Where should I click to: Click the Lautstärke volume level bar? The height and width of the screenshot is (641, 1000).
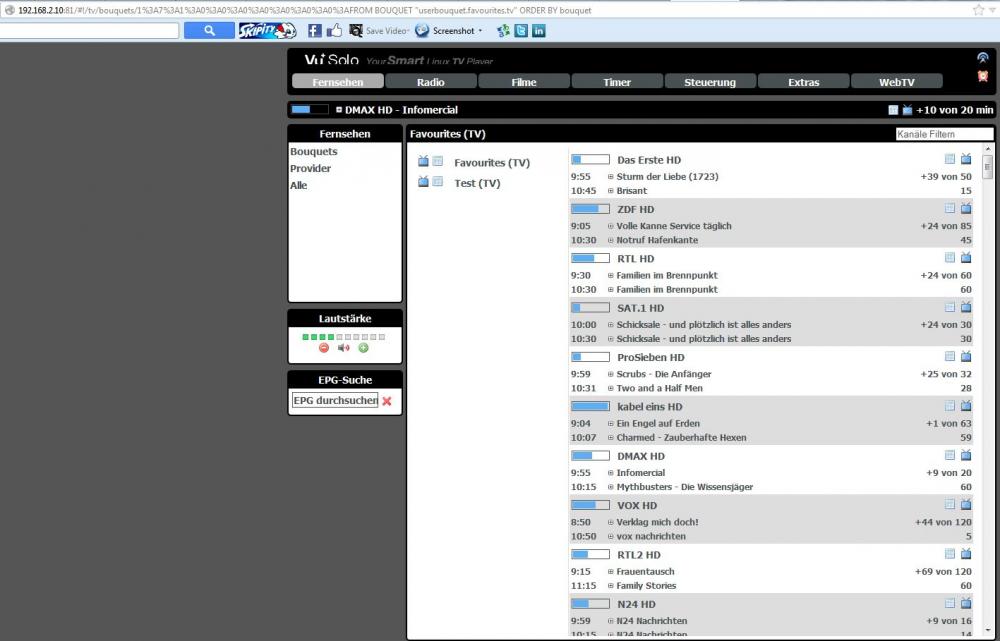[343, 337]
